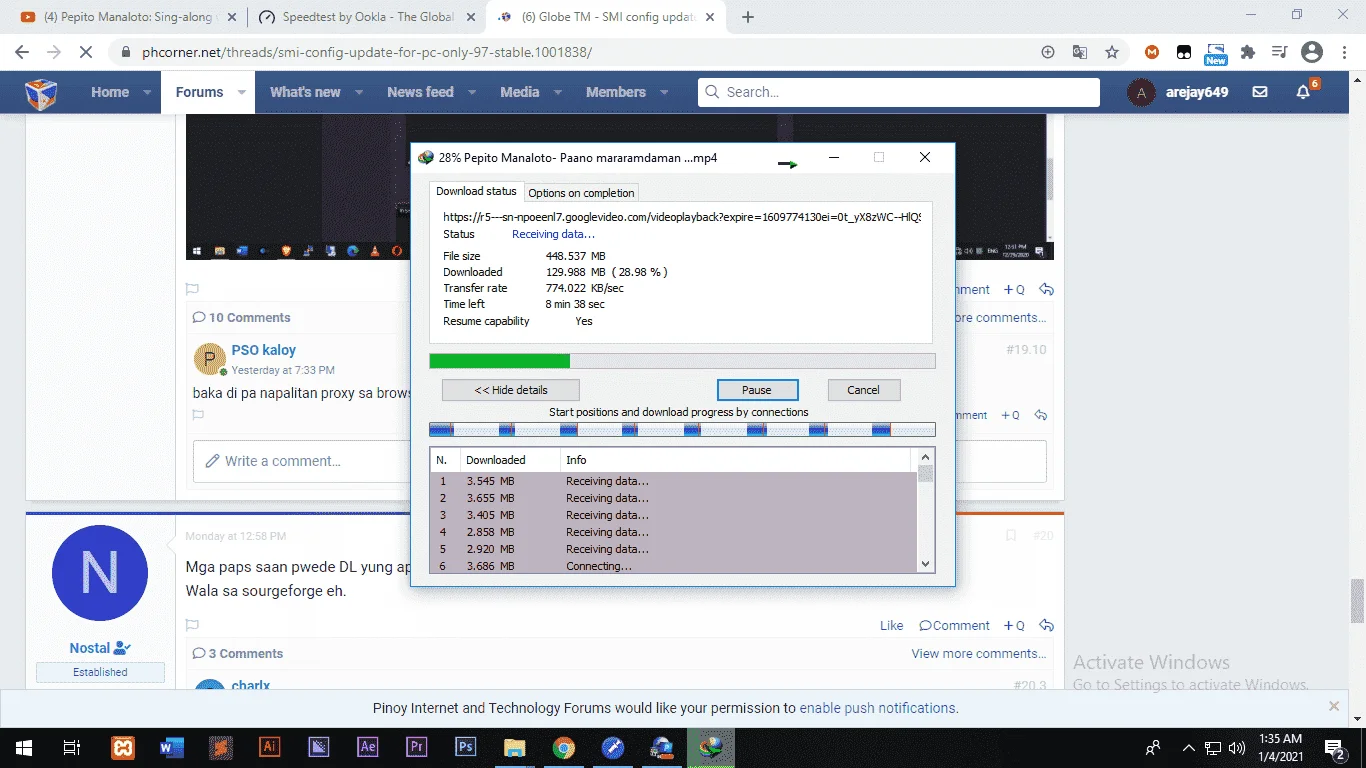Click the install plus icon in address bar
The width and height of the screenshot is (1366, 768).
(1048, 52)
